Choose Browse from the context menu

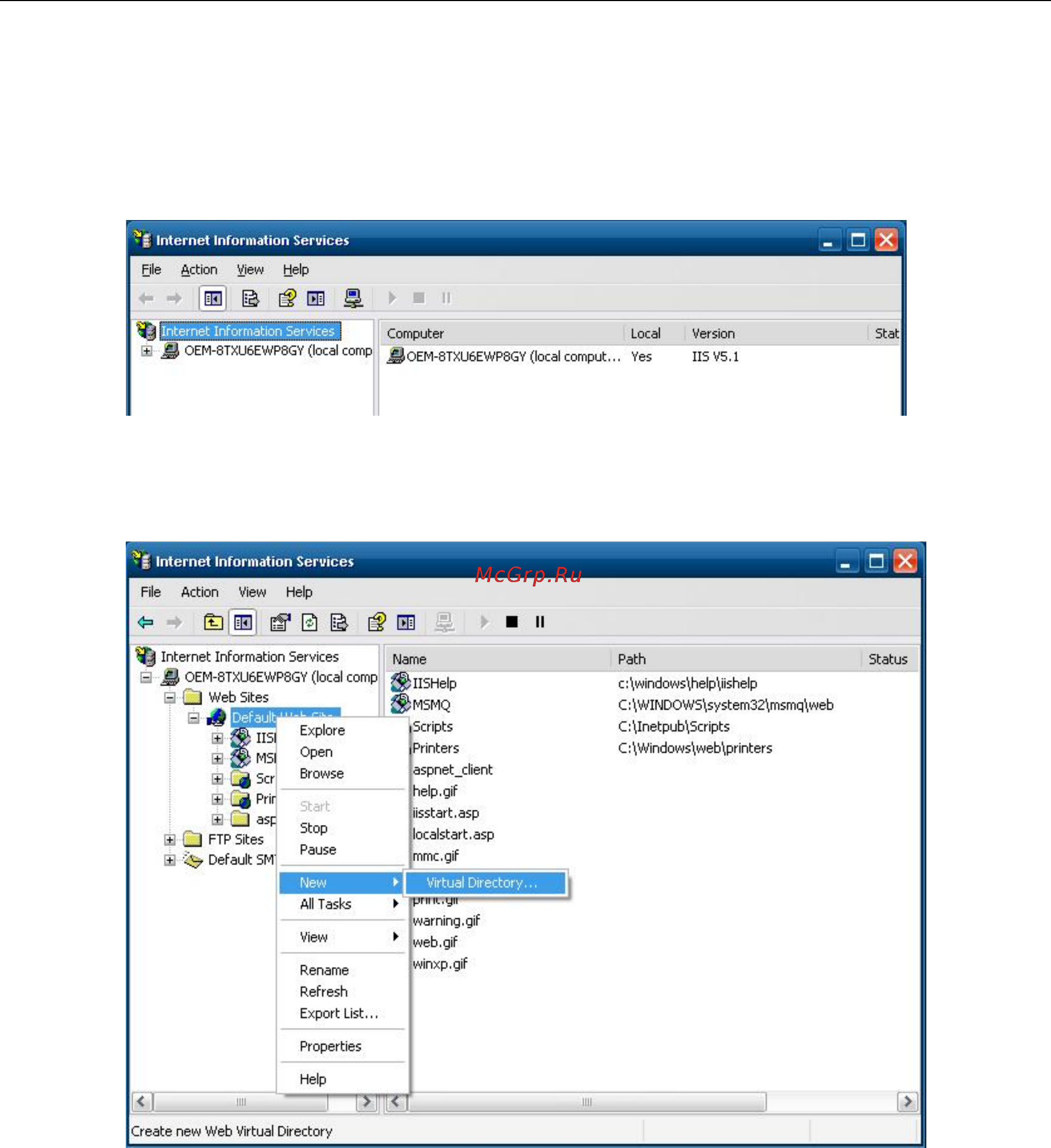pos(321,773)
